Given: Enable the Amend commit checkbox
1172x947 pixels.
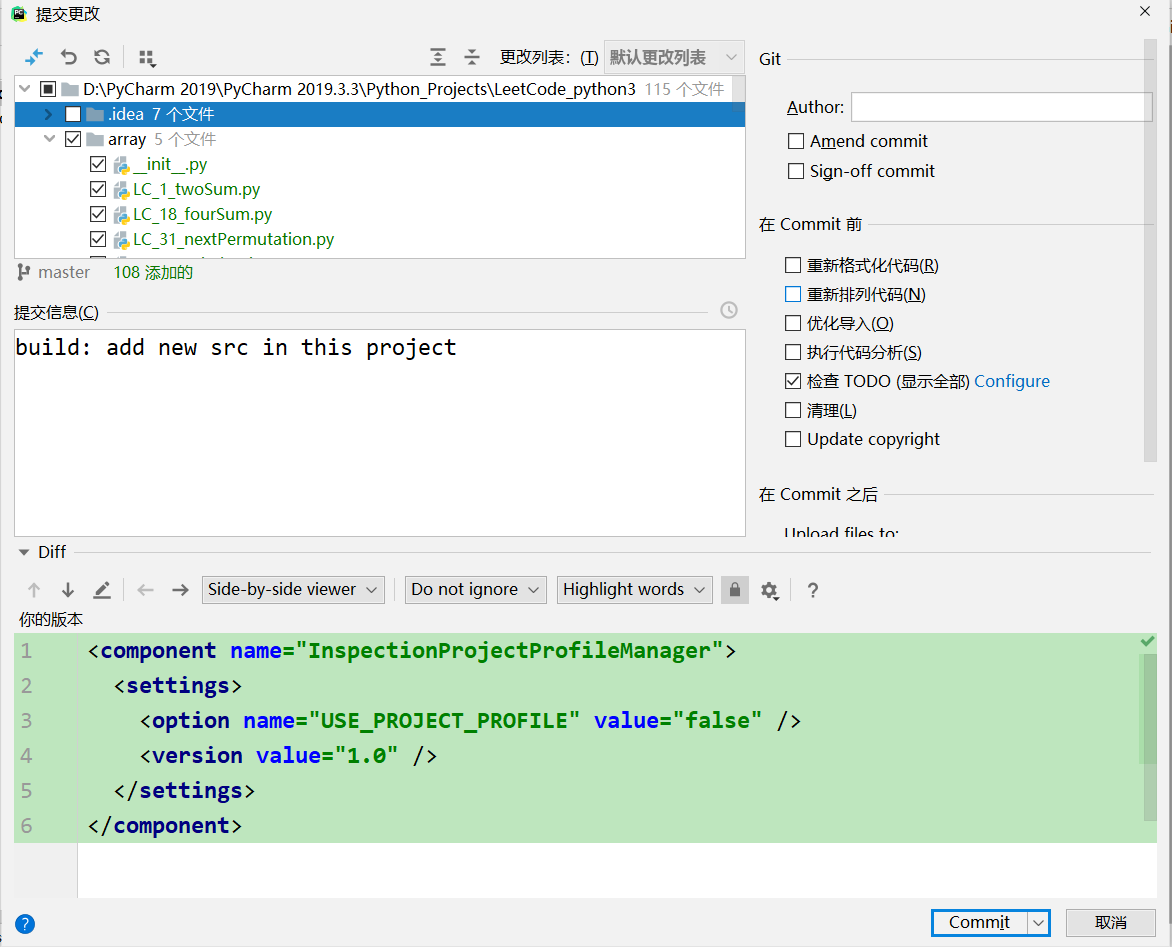Looking at the screenshot, I should coord(796,141).
